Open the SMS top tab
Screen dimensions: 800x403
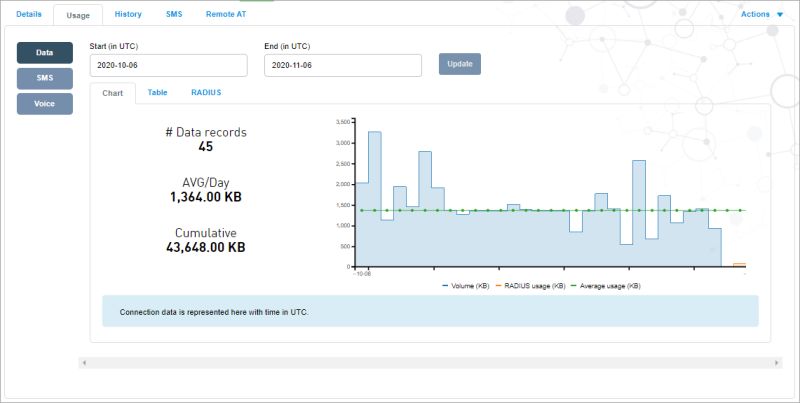174,14
